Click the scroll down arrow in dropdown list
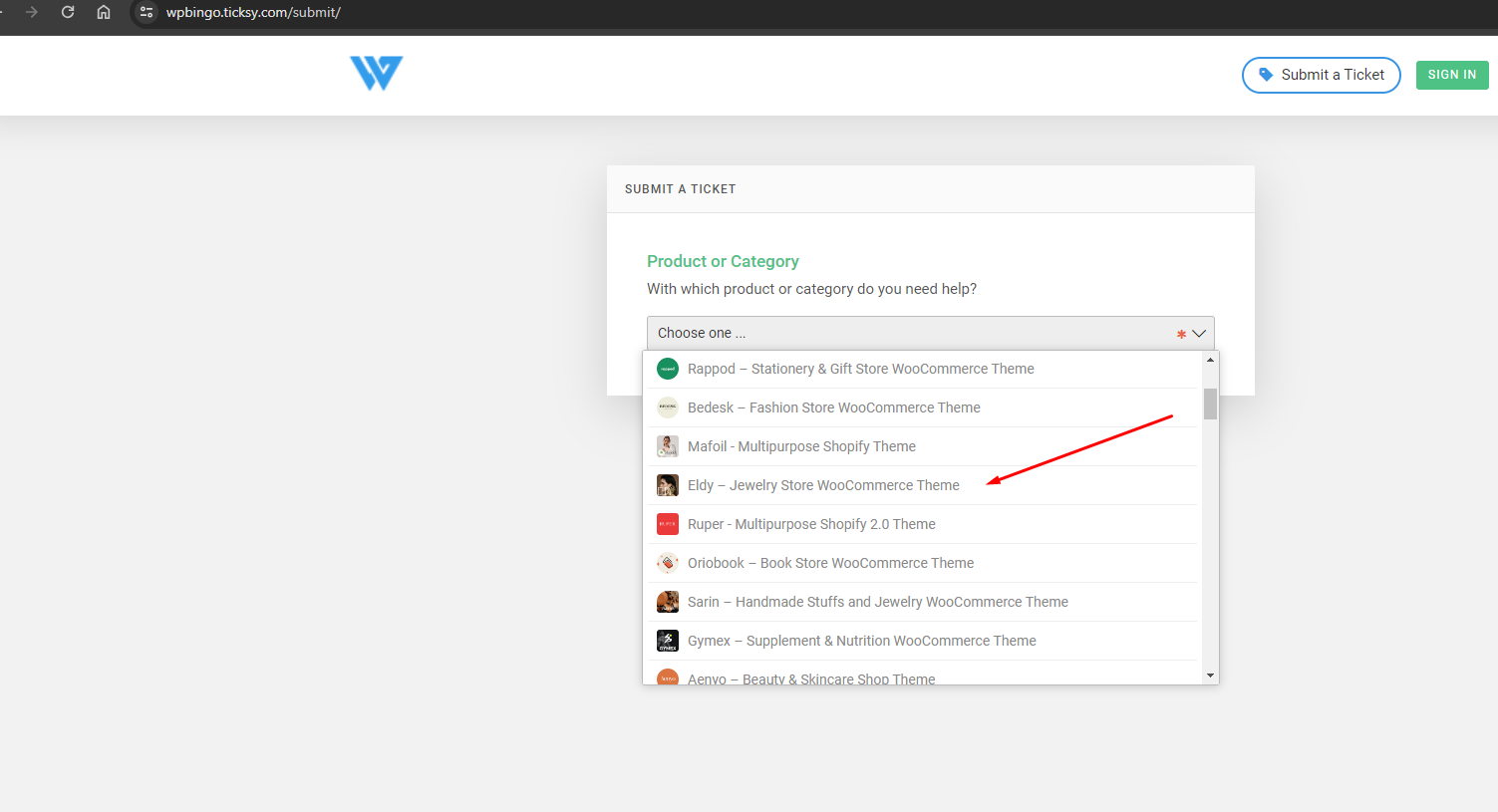The width and height of the screenshot is (1498, 812). click(1210, 676)
